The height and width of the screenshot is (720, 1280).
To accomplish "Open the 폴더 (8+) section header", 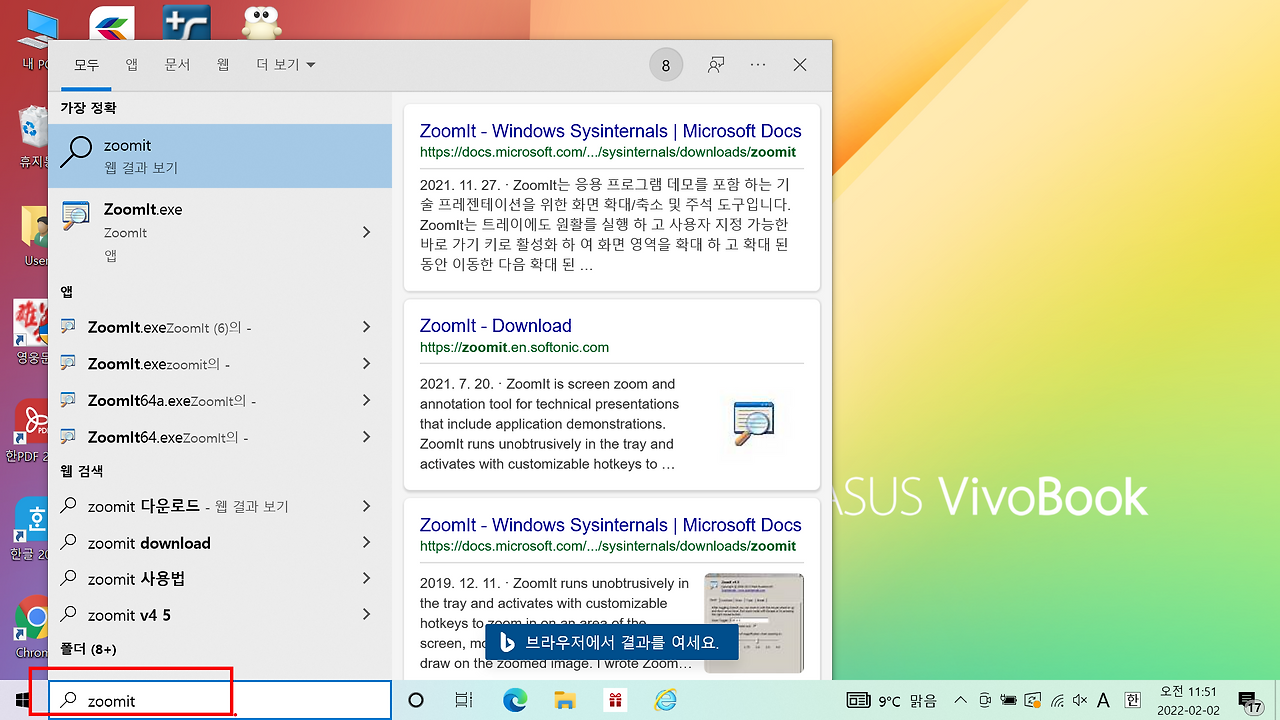I will [89, 649].
